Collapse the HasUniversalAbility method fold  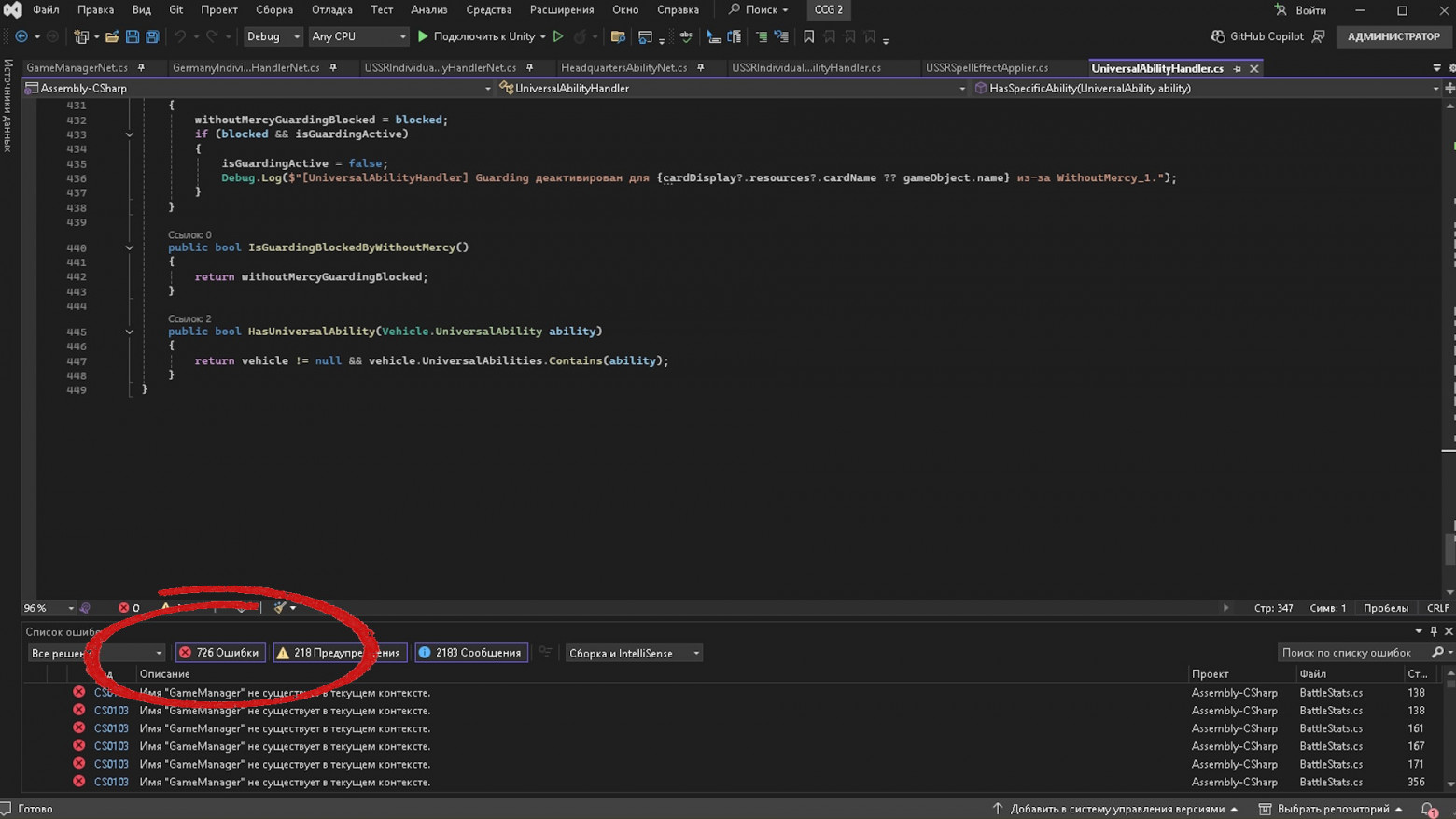(x=130, y=332)
